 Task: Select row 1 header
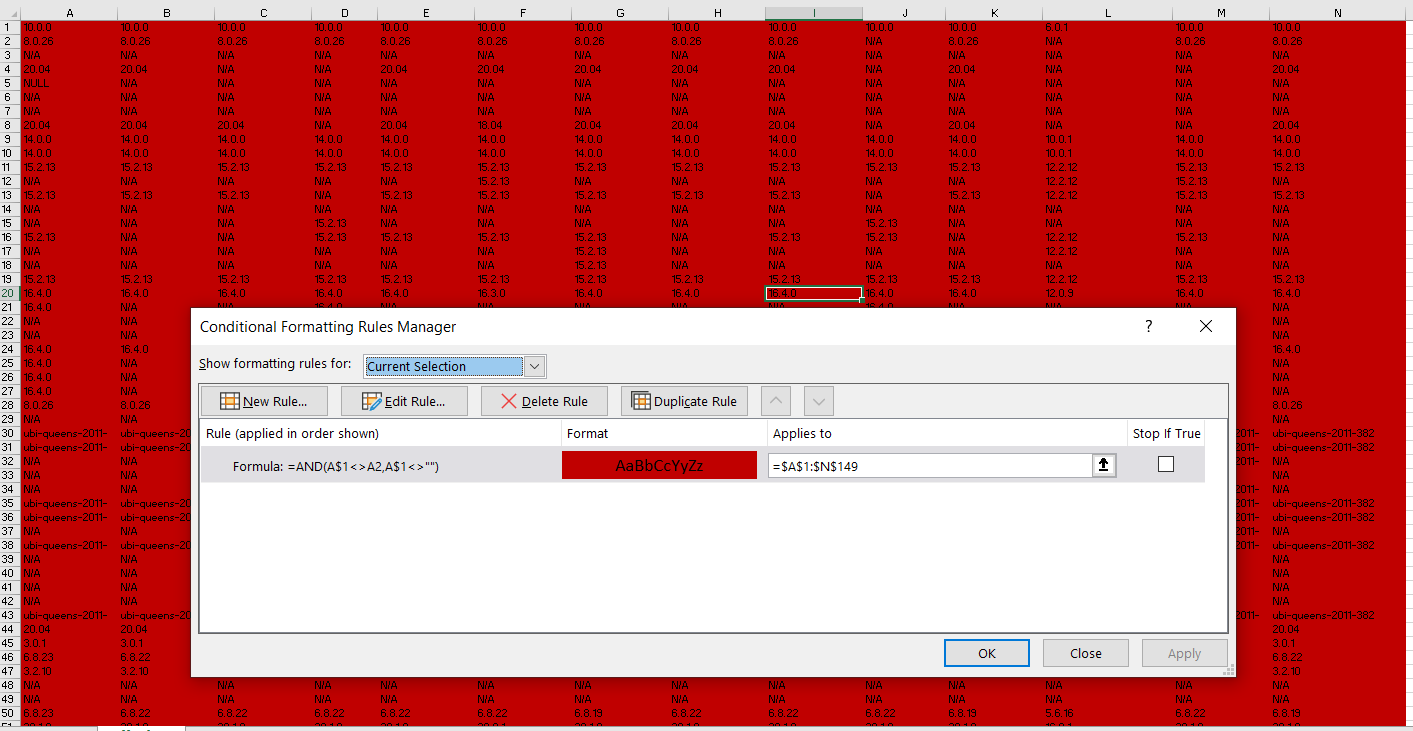[x=10, y=27]
